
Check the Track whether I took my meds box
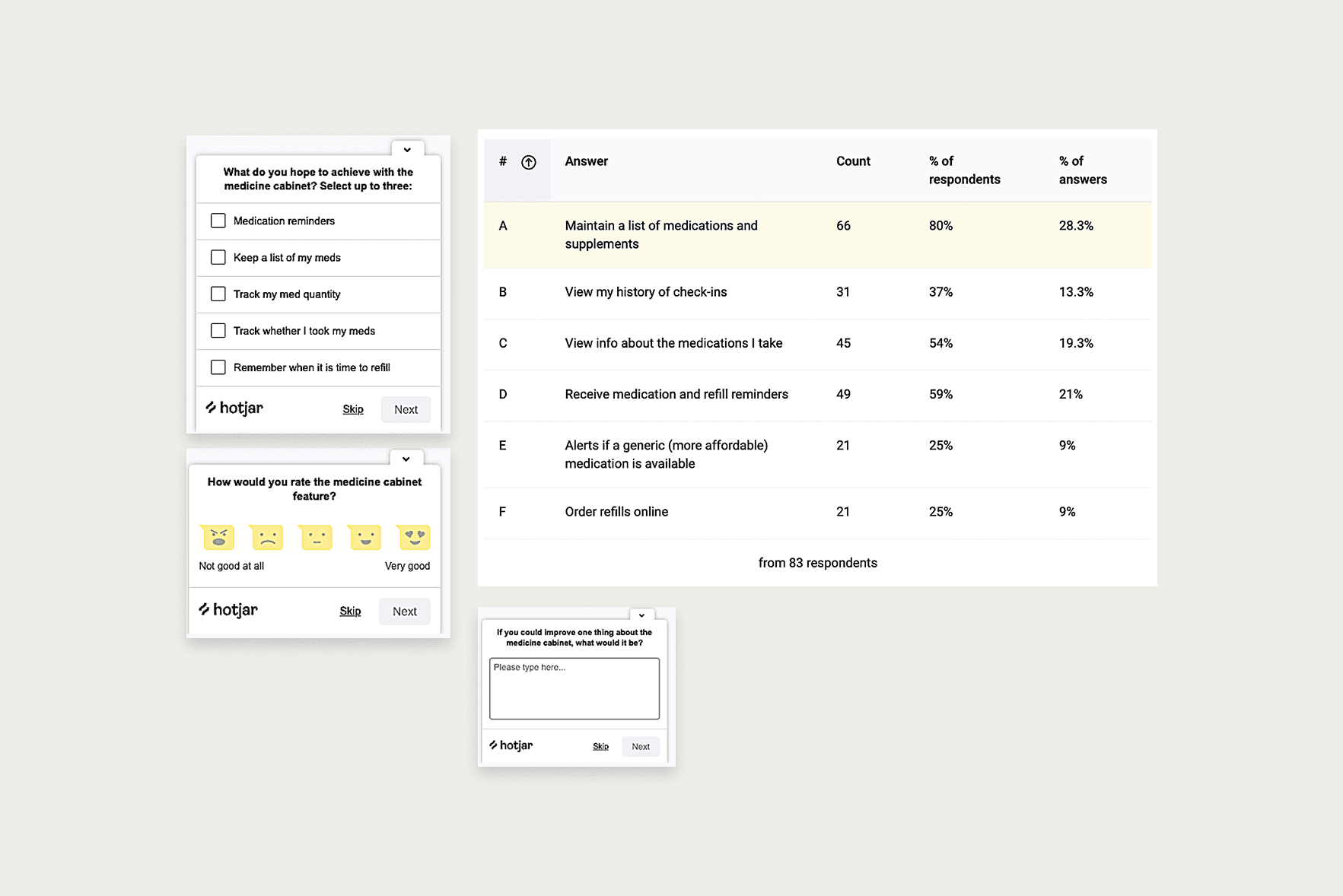tap(218, 330)
